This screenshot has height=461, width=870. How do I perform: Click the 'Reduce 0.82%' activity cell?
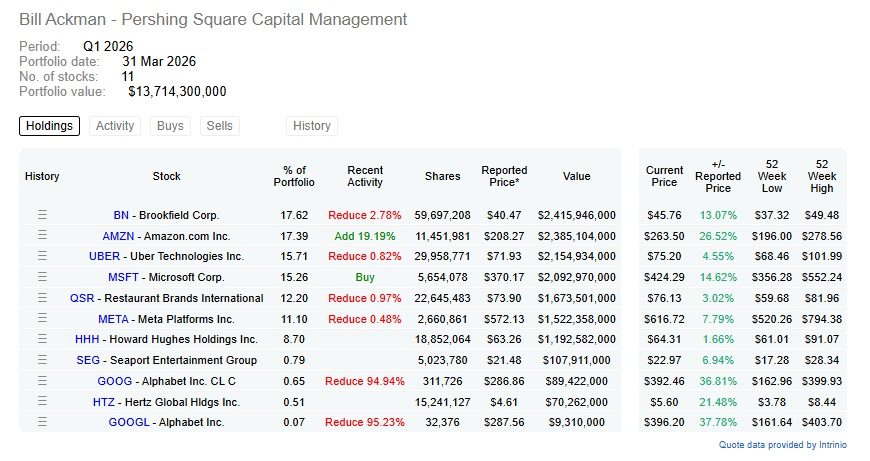coord(365,256)
